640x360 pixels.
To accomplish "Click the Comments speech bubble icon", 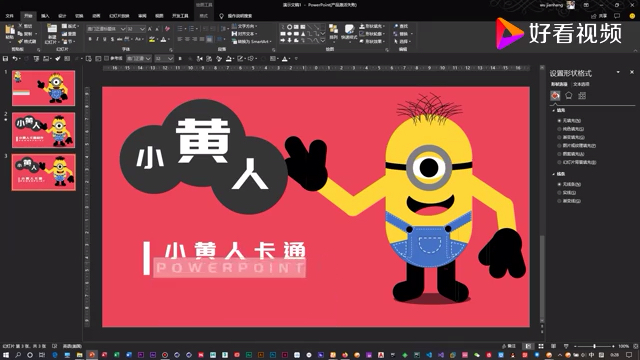I will [617, 16].
